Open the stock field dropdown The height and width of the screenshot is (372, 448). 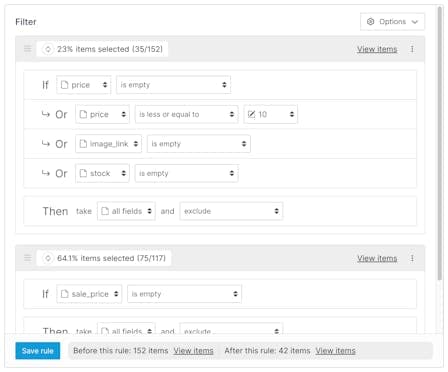[102, 173]
